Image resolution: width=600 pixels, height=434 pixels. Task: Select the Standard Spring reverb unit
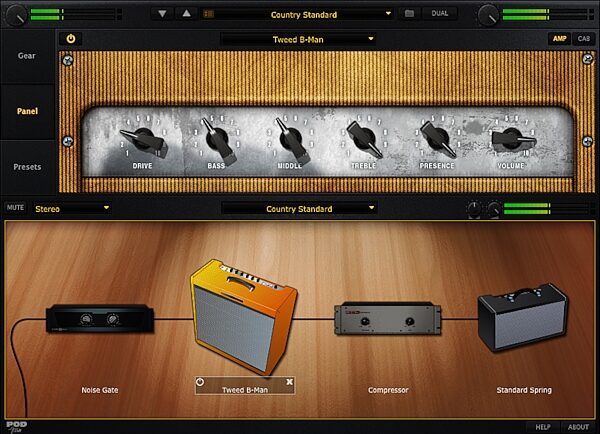523,317
